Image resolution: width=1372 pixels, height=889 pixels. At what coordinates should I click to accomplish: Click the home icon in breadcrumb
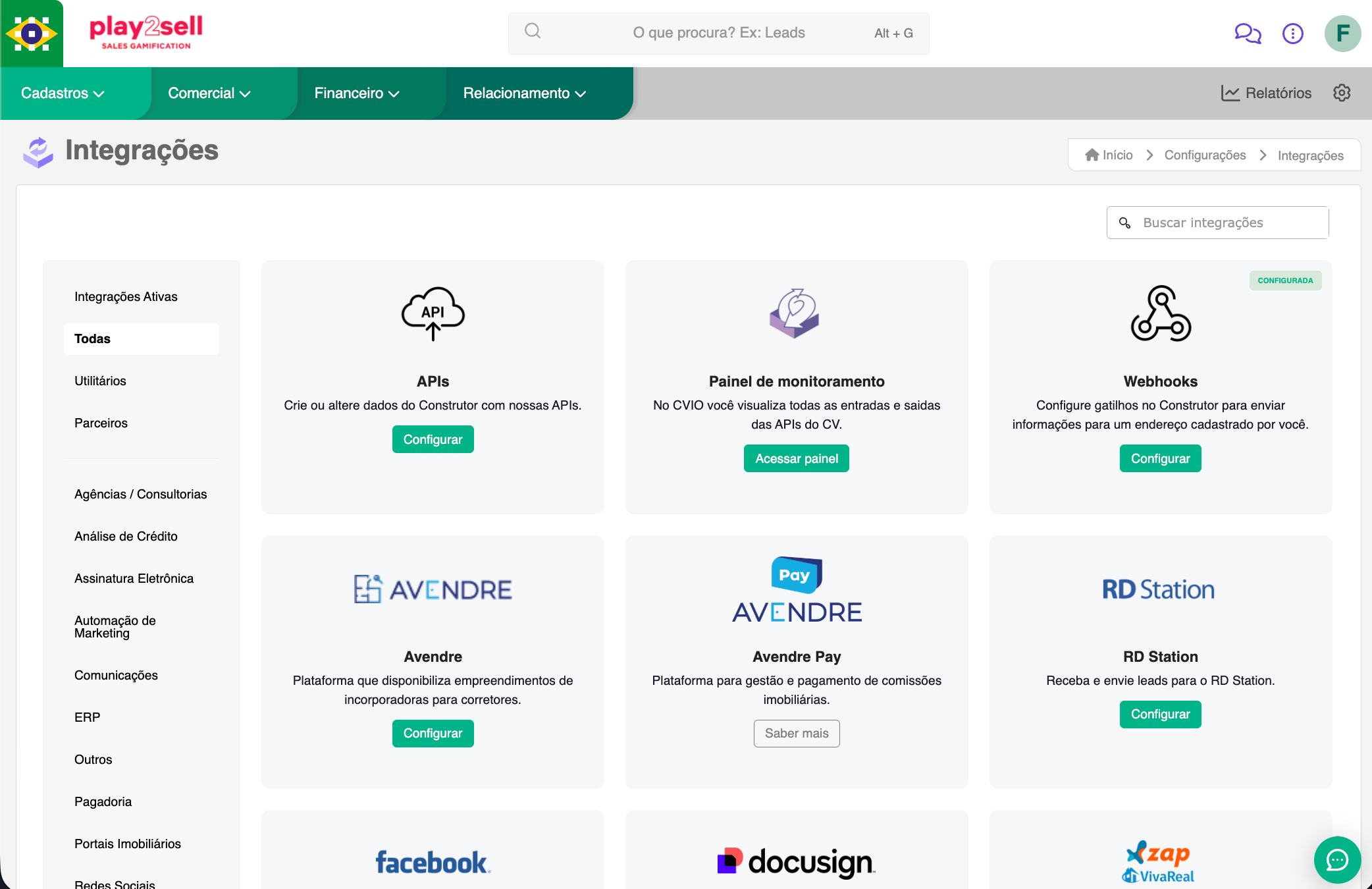(x=1092, y=155)
